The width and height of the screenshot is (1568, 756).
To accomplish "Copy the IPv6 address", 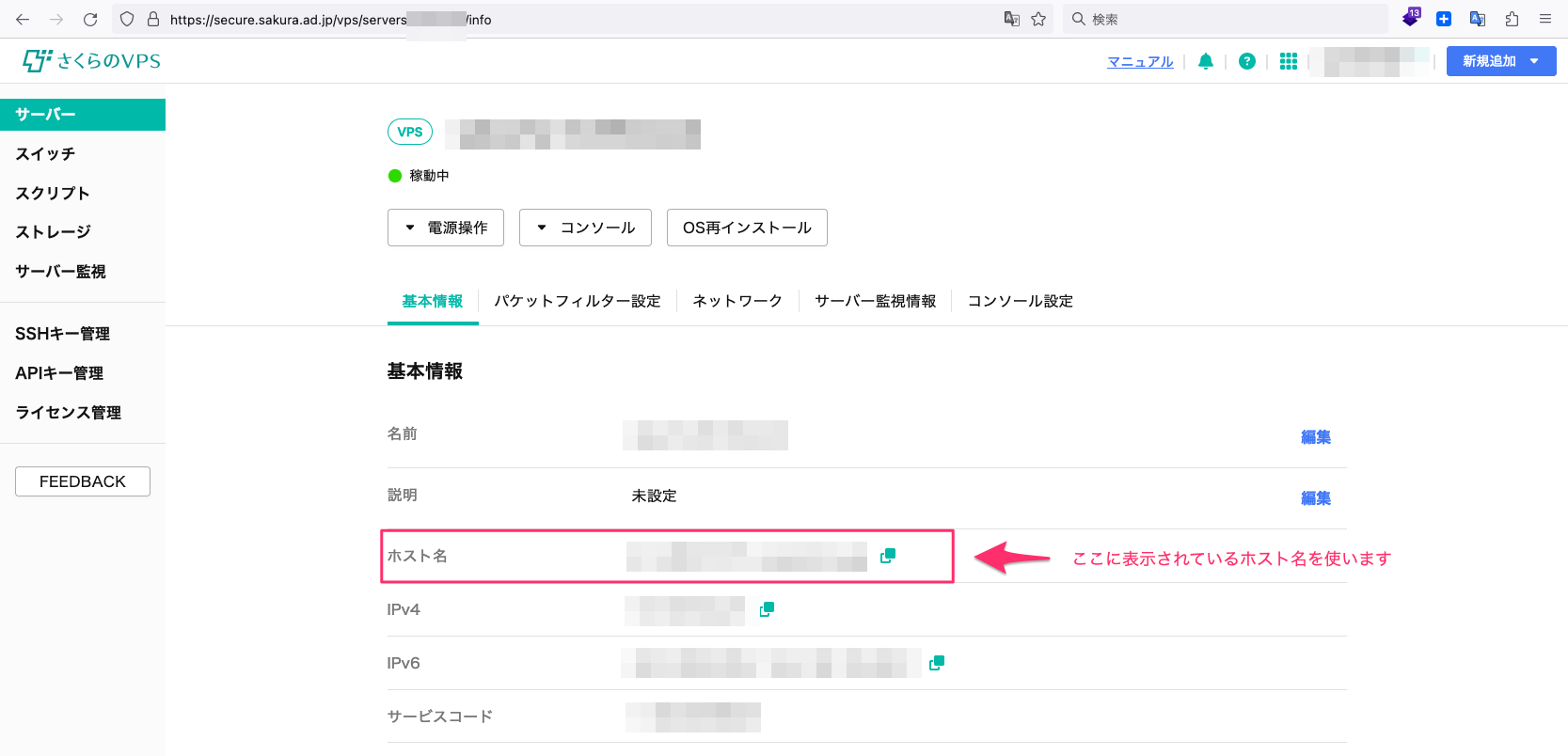I will [936, 663].
